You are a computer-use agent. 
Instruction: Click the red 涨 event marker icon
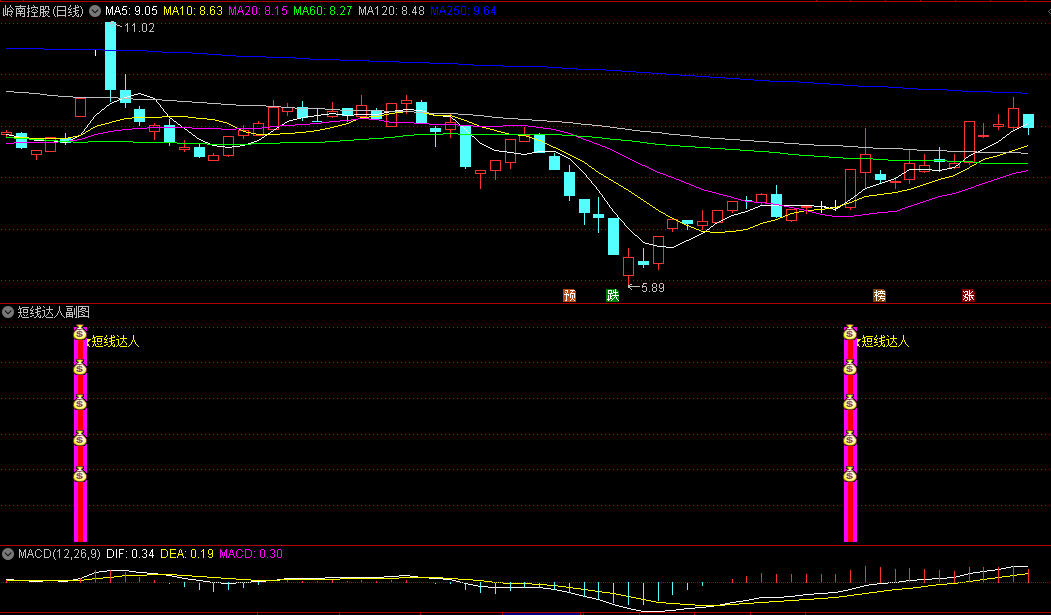tap(968, 295)
